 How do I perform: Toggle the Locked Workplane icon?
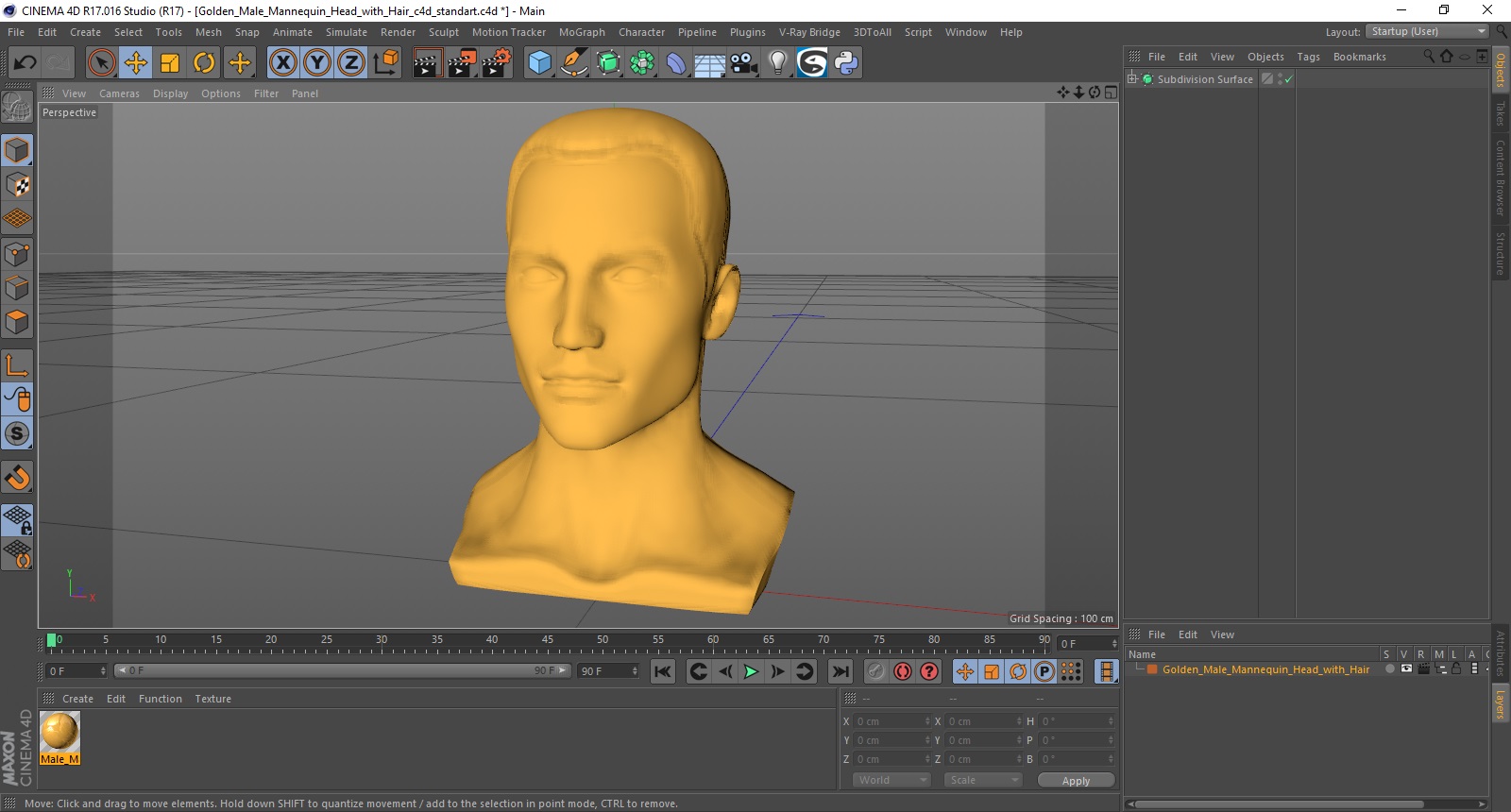(17, 520)
